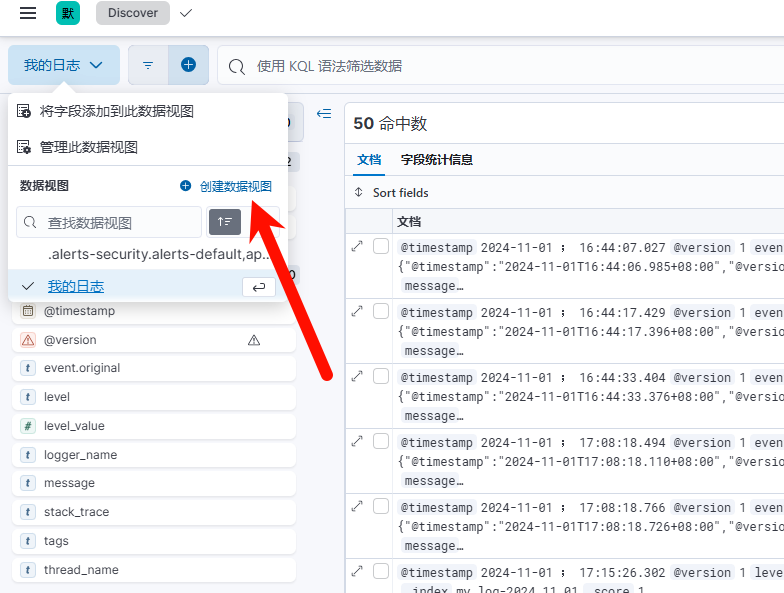Click the Sort fields button
The height and width of the screenshot is (593, 784).
pos(392,192)
